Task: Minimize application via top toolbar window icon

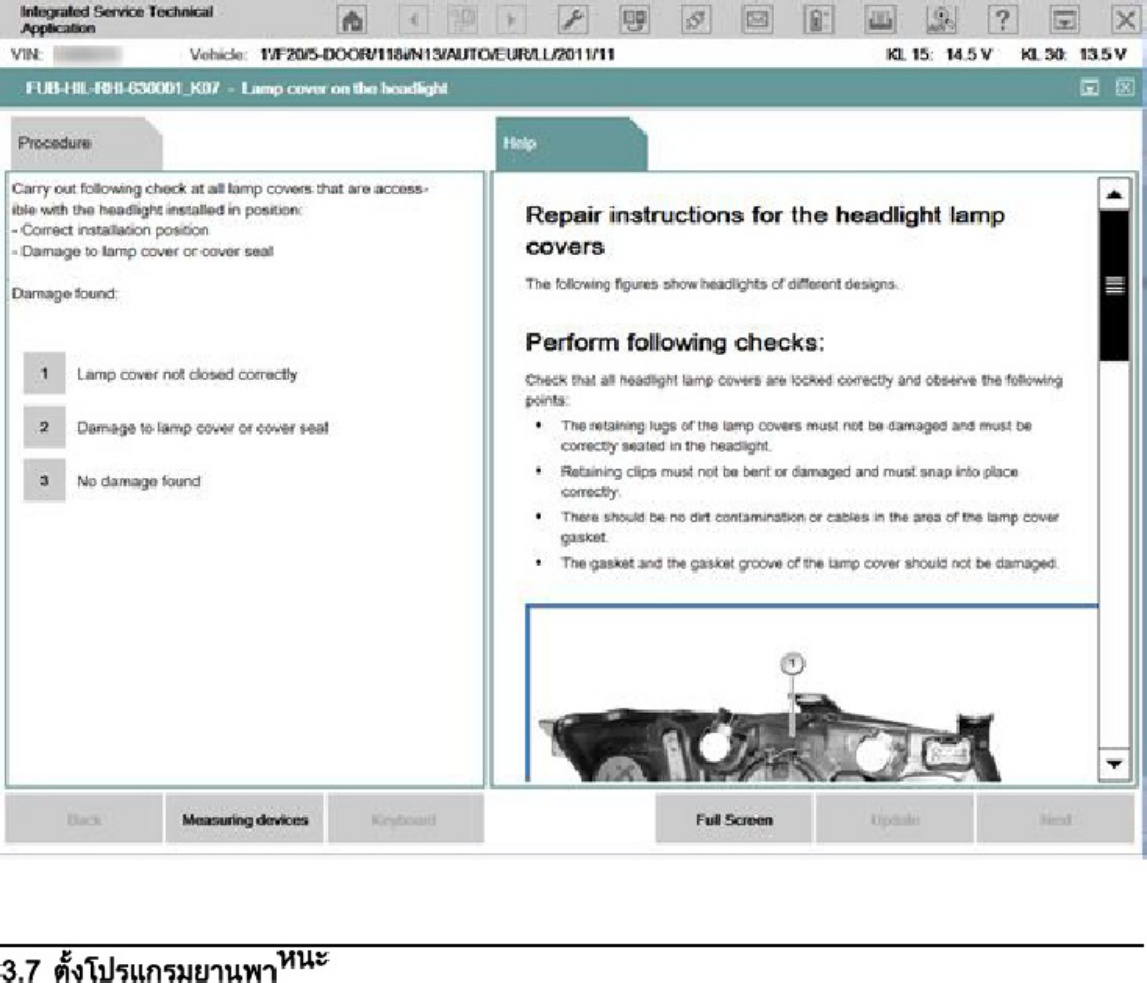Action: [x=1064, y=20]
